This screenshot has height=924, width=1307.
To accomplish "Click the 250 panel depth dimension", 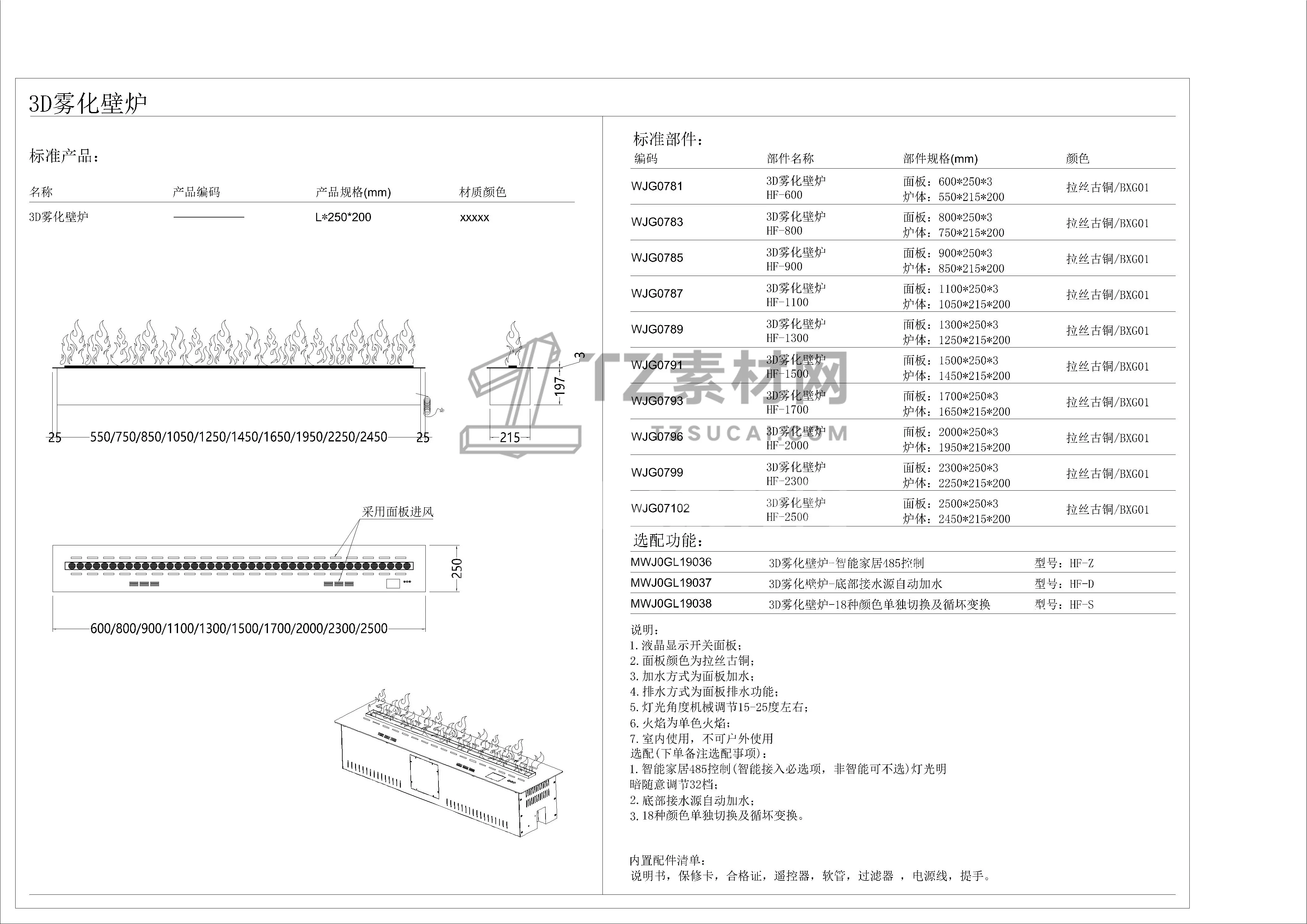I will (x=457, y=568).
